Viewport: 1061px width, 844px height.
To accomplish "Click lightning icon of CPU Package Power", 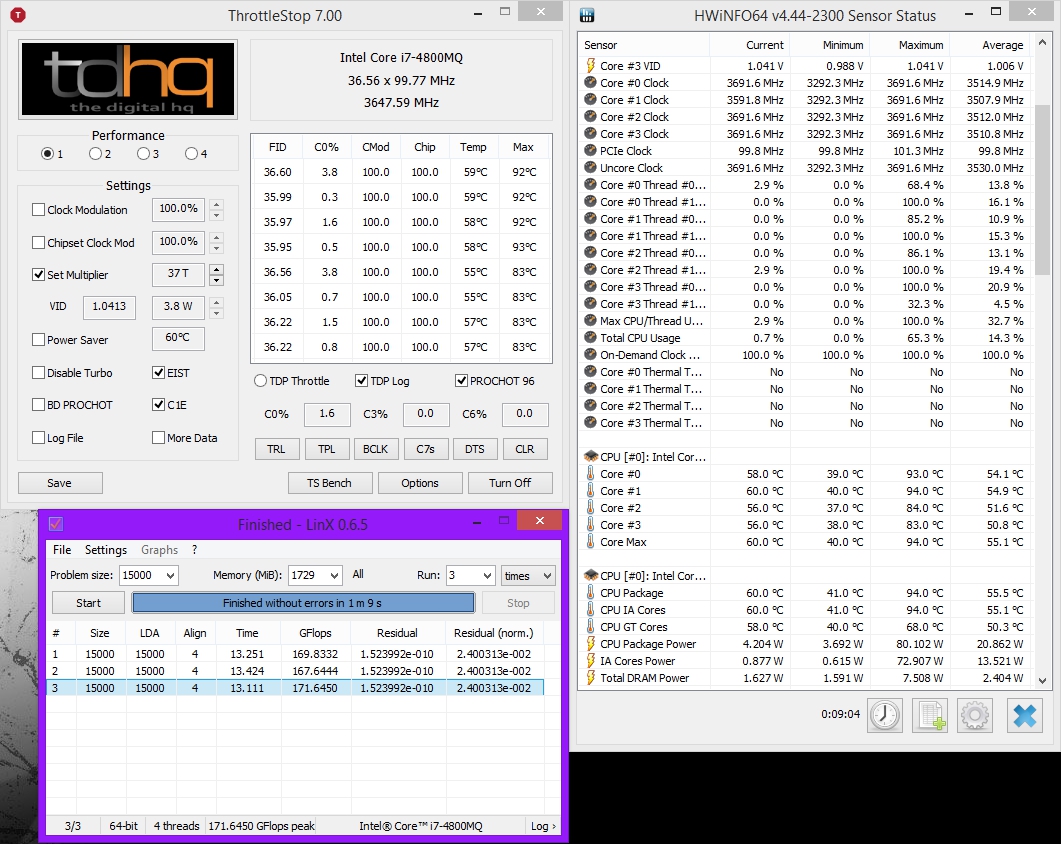I will pyautogui.click(x=590, y=644).
